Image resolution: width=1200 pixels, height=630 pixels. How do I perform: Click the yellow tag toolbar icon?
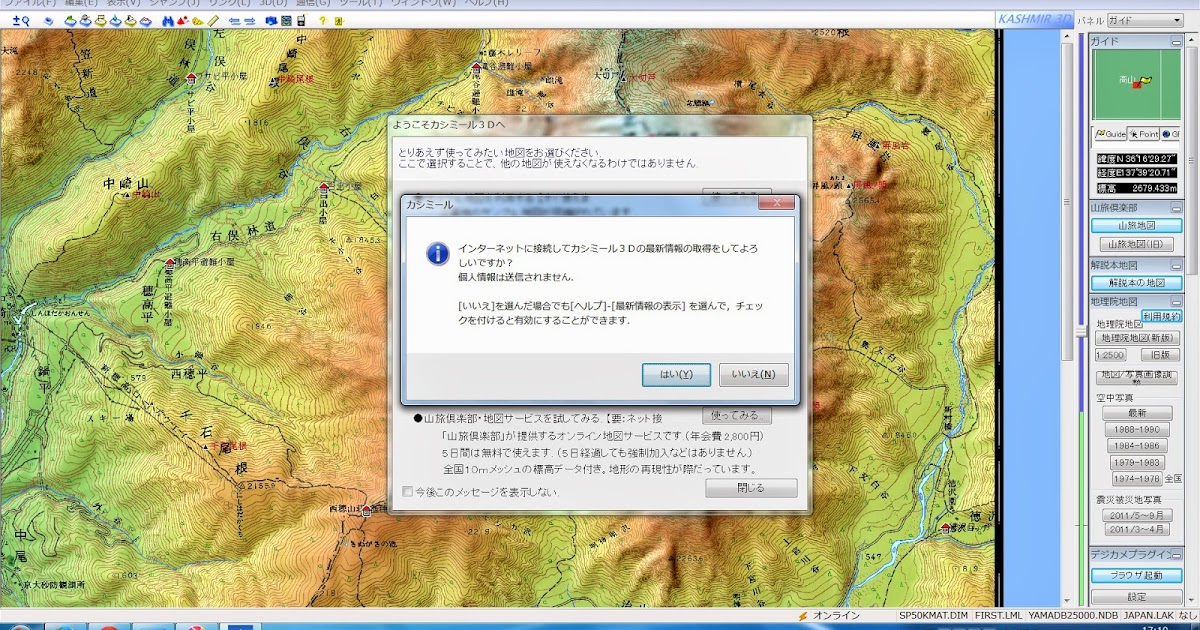198,21
